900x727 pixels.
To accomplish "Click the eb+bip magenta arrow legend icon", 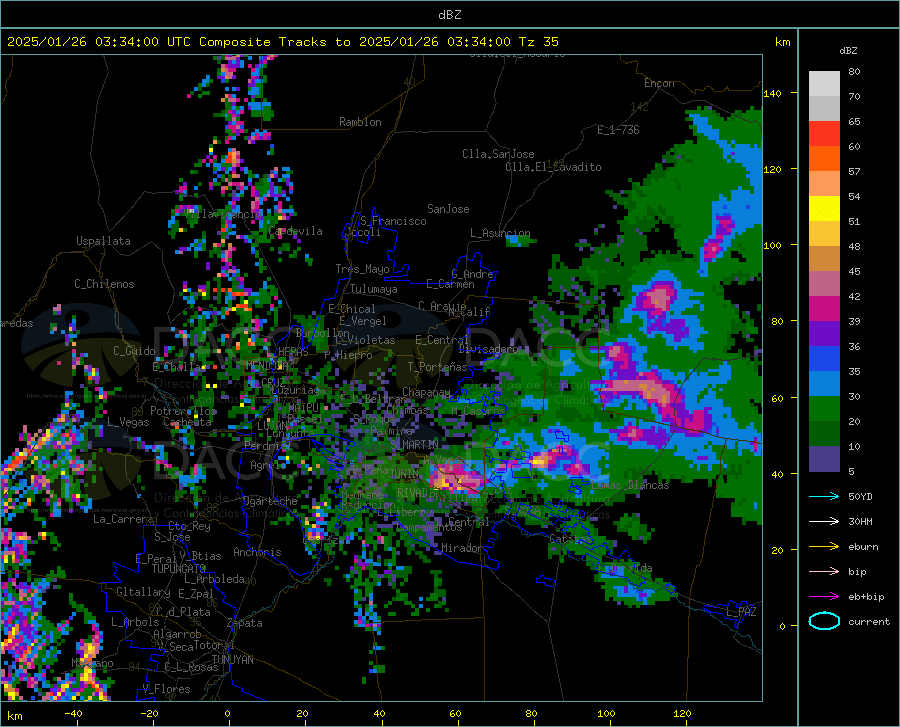I will [x=824, y=596].
